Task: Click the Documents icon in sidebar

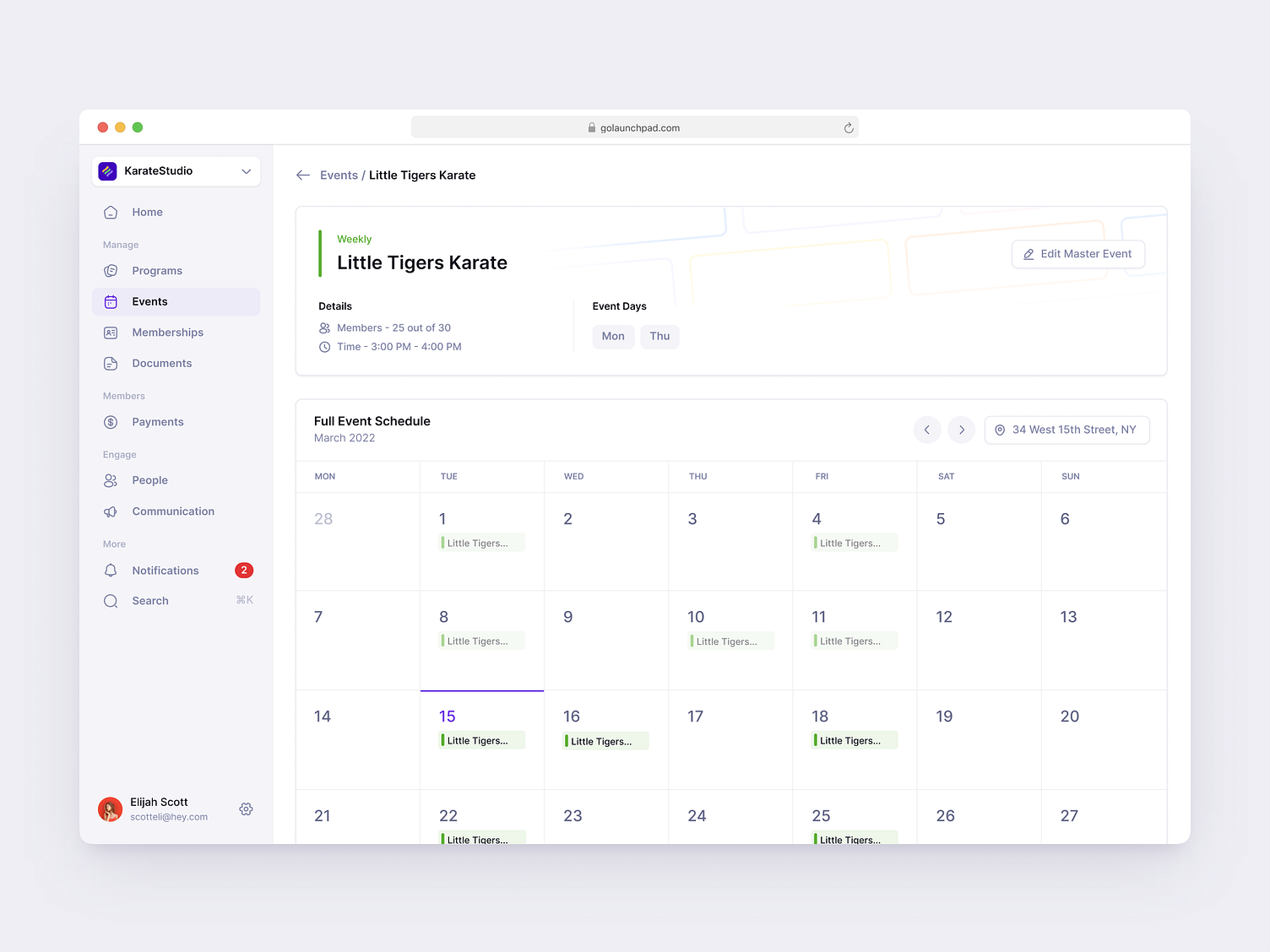Action: click(111, 364)
